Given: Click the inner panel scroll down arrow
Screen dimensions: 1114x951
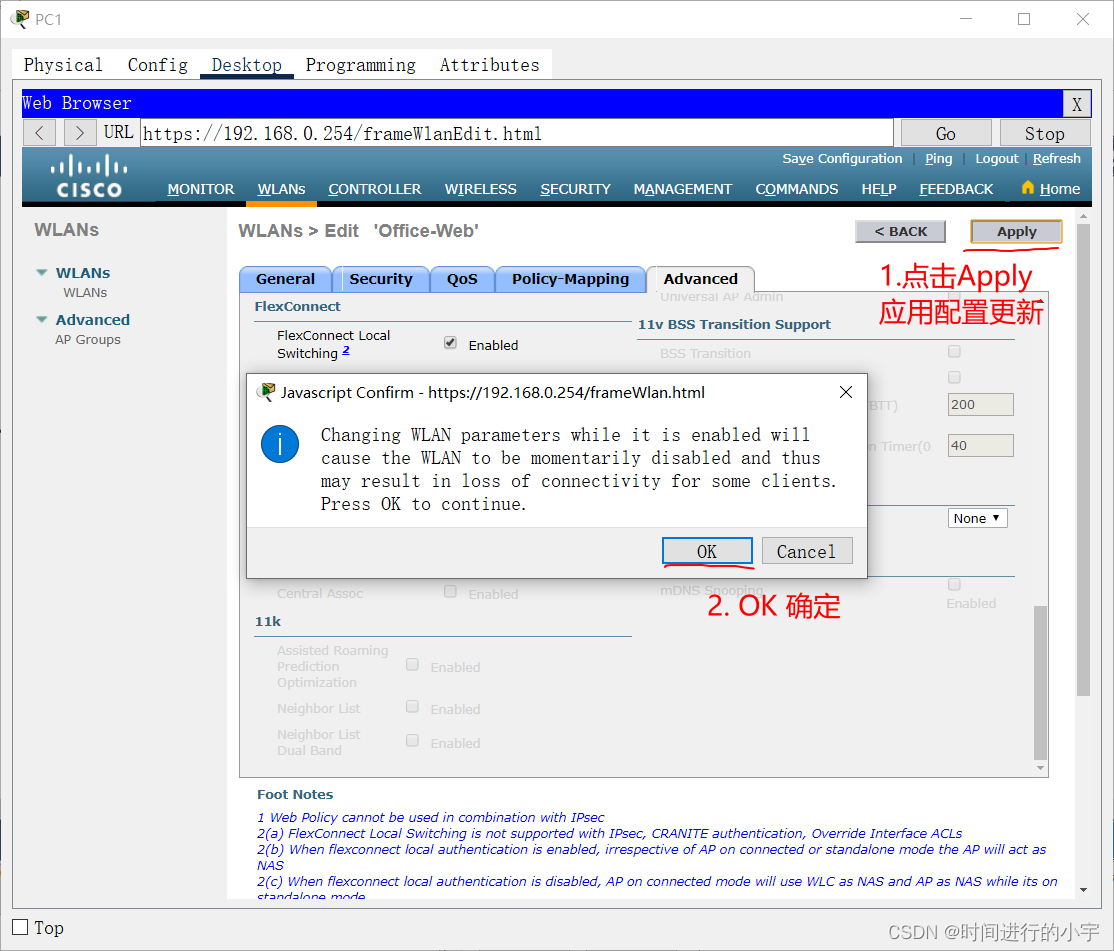Looking at the screenshot, I should coord(1040,768).
